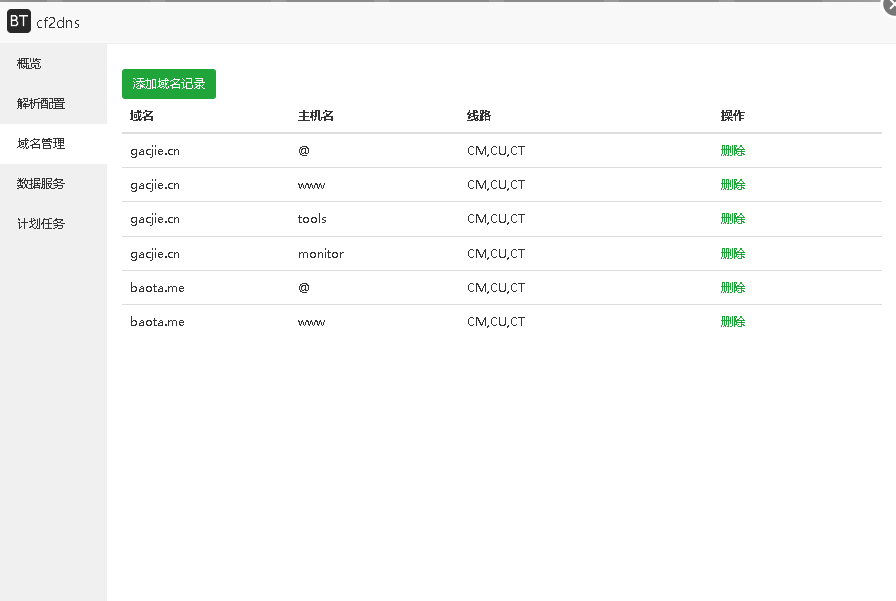Select the 域名管理 sidebar tab
The height and width of the screenshot is (601, 896).
point(41,144)
